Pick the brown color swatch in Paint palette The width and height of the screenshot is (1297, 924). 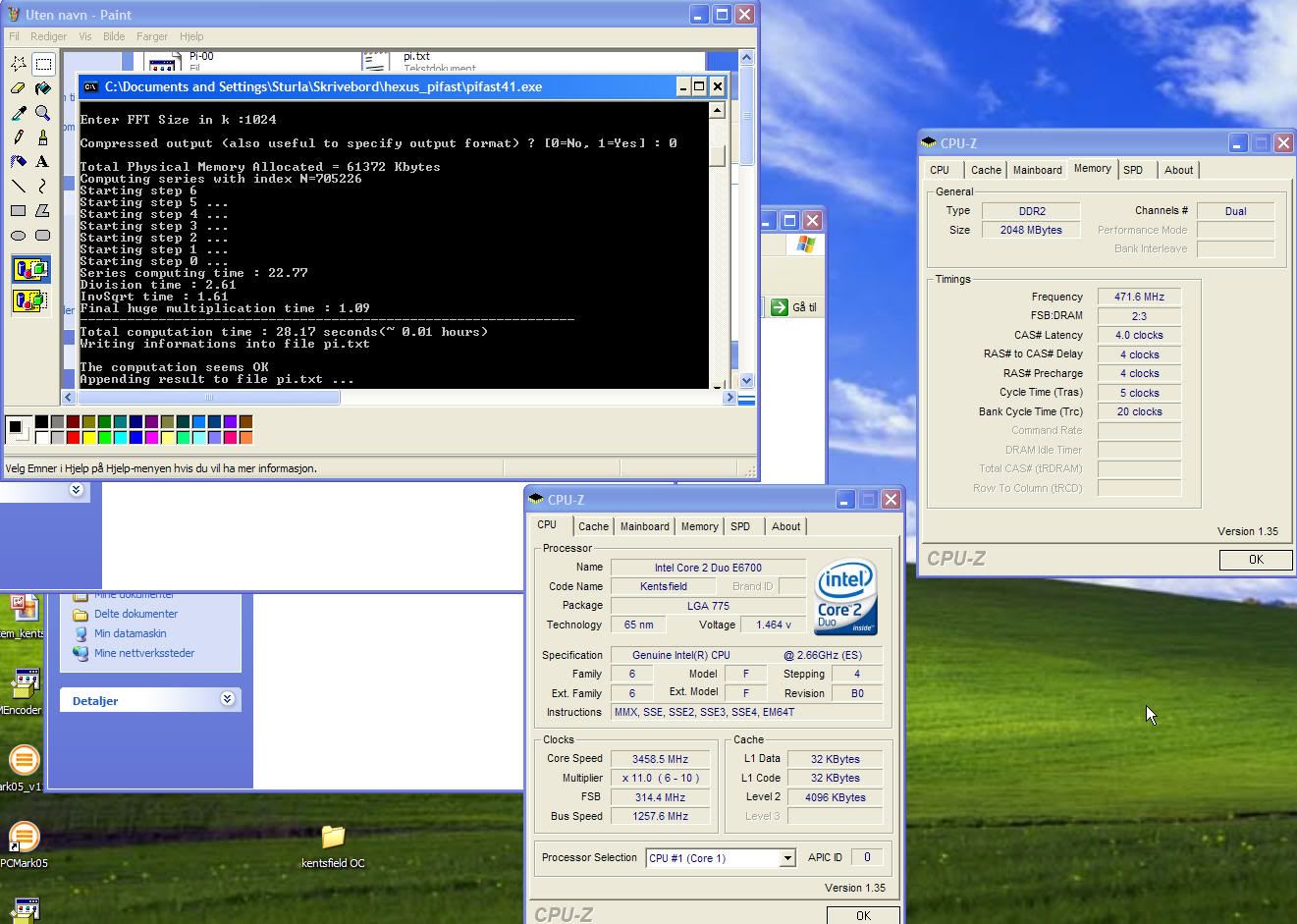(x=245, y=422)
